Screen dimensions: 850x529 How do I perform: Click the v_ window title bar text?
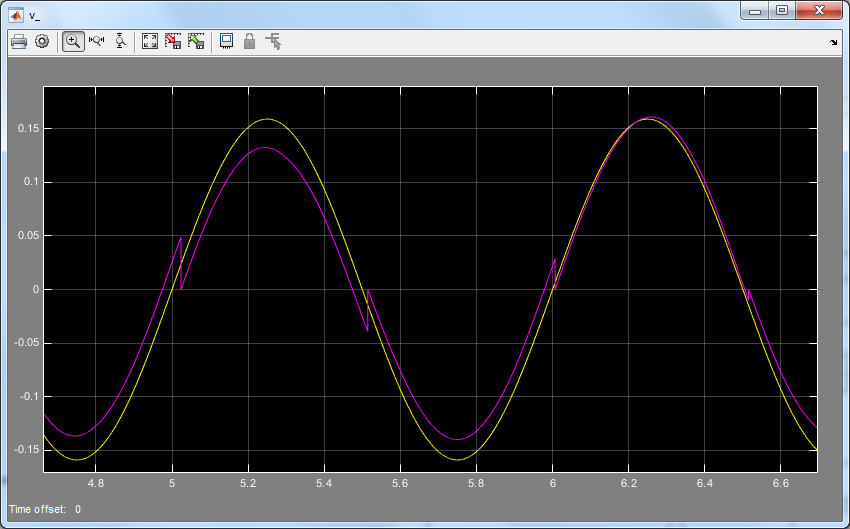point(36,13)
